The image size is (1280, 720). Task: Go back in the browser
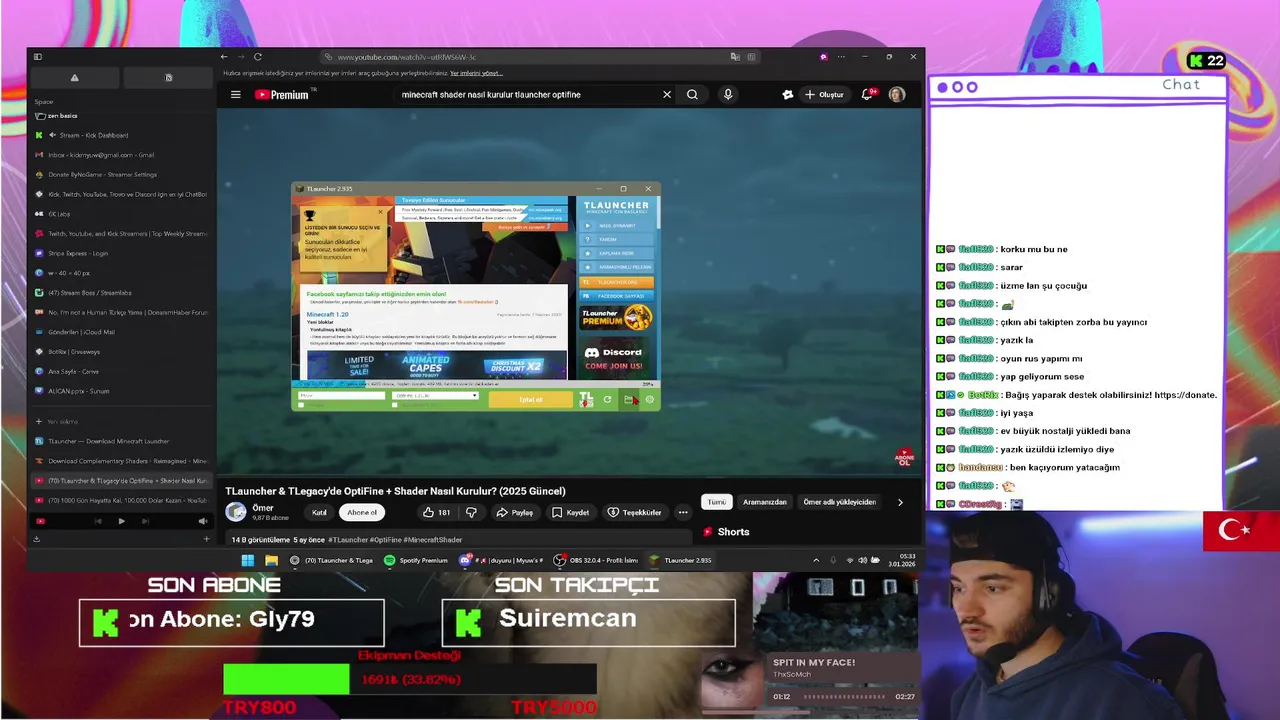[224, 57]
